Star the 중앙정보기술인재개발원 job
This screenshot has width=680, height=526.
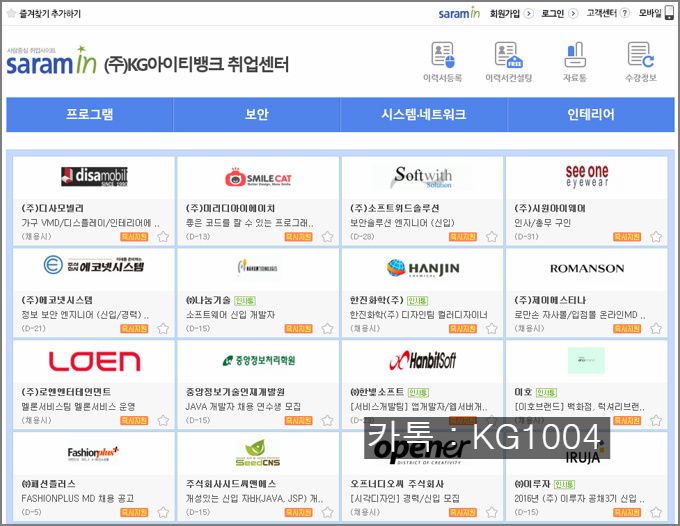327,421
